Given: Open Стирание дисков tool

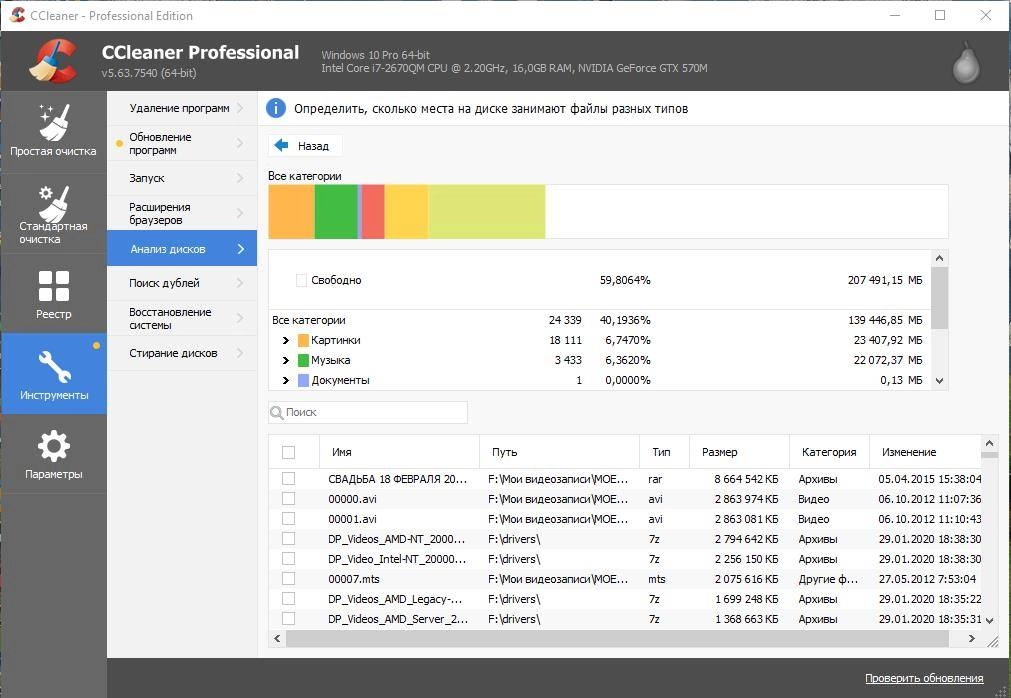Looking at the screenshot, I should pyautogui.click(x=182, y=353).
